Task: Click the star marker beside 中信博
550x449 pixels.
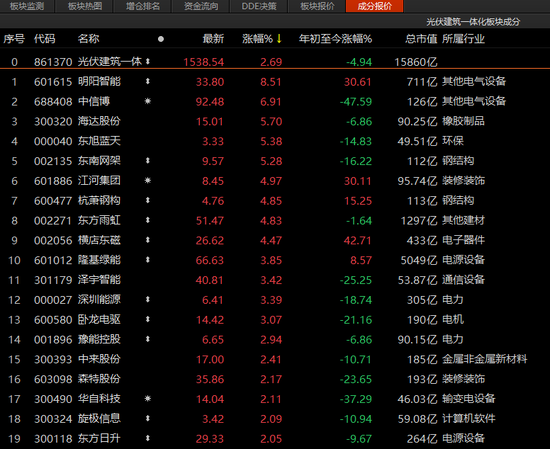Action: [x=148, y=101]
